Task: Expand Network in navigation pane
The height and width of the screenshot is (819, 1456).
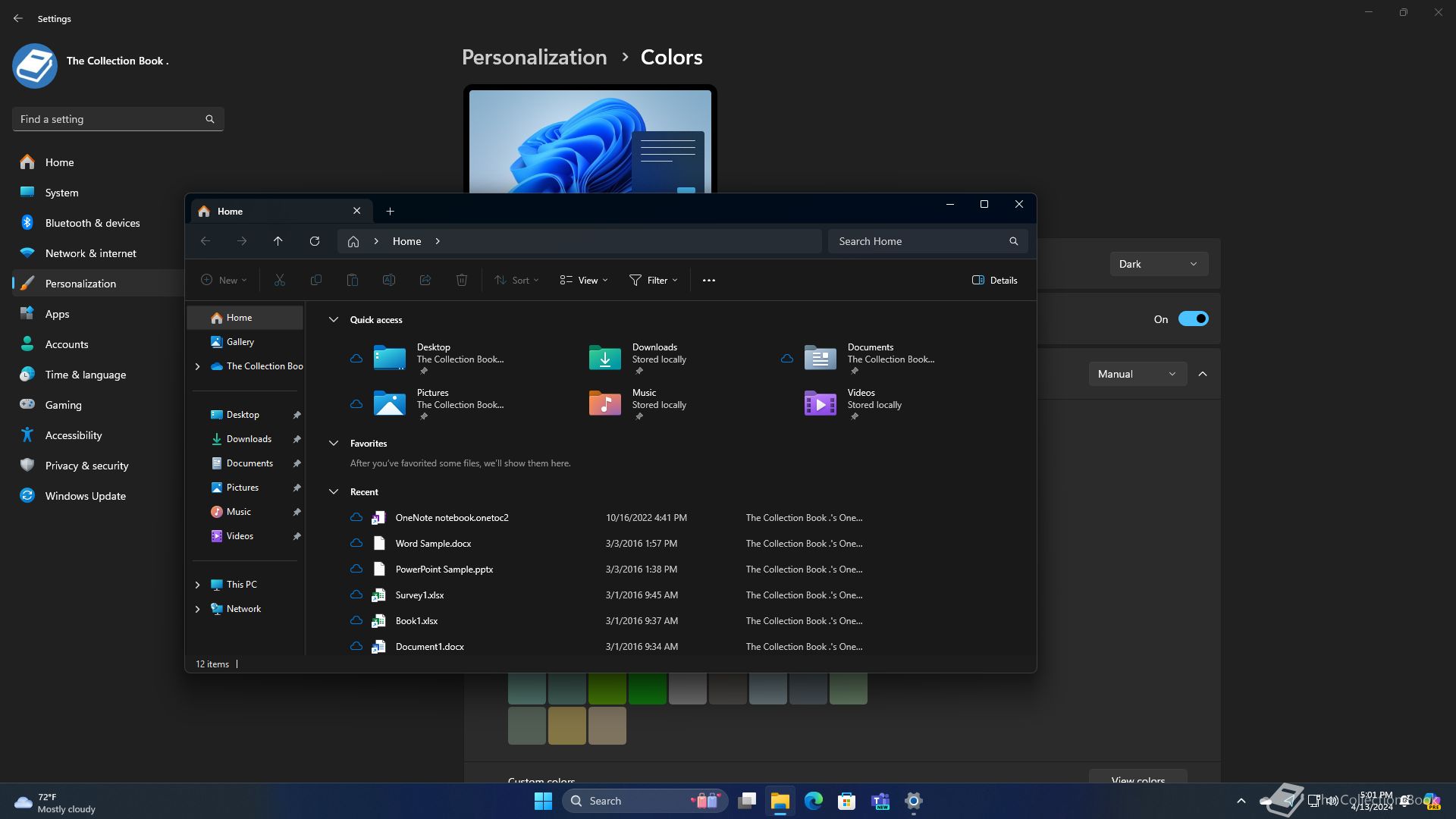Action: coord(198,609)
